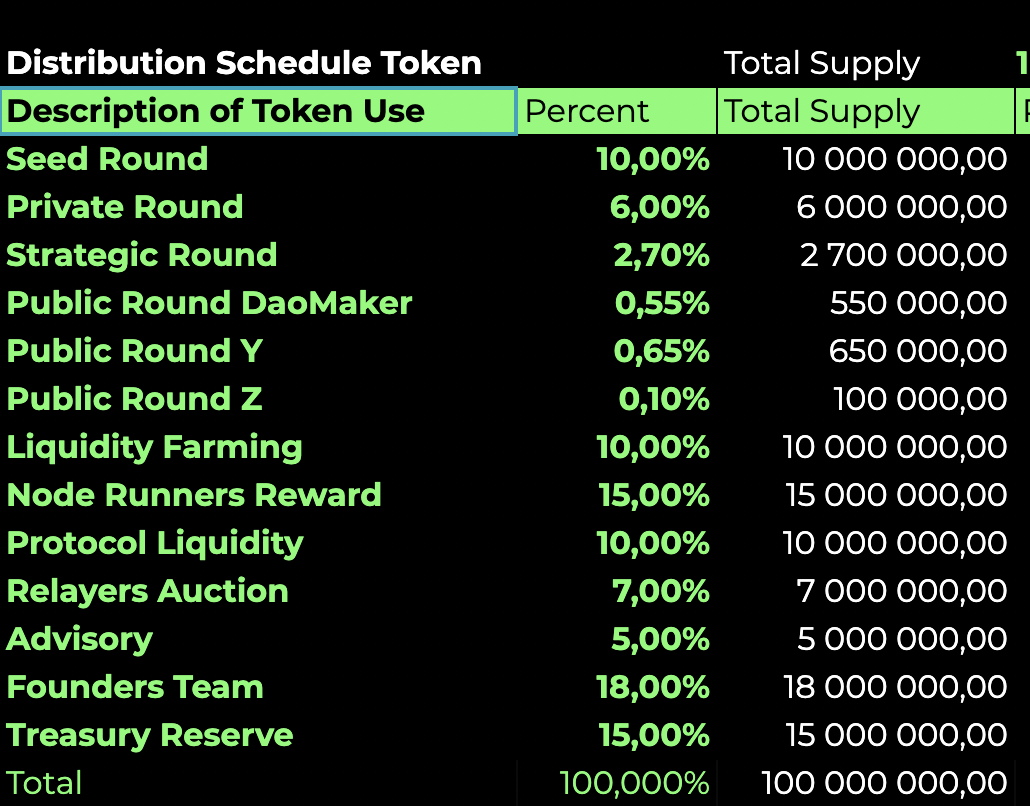Select the 7 000 000,00 supply cell

pyautogui.click(x=901, y=591)
